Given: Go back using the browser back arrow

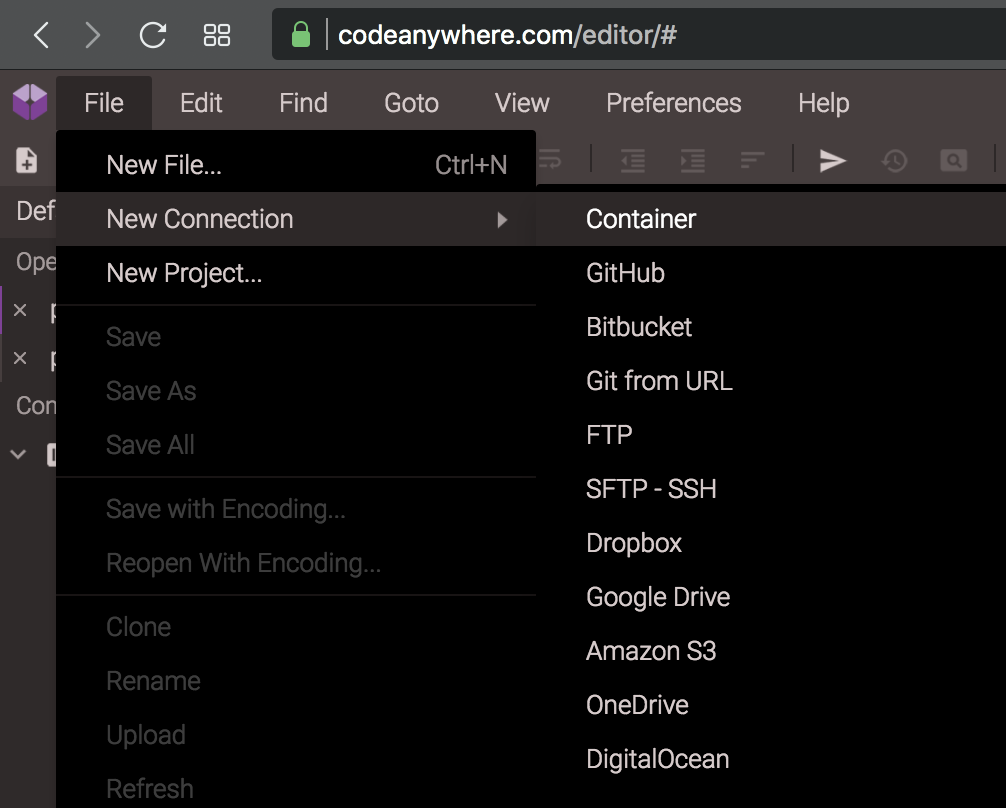Looking at the screenshot, I should click(x=41, y=35).
